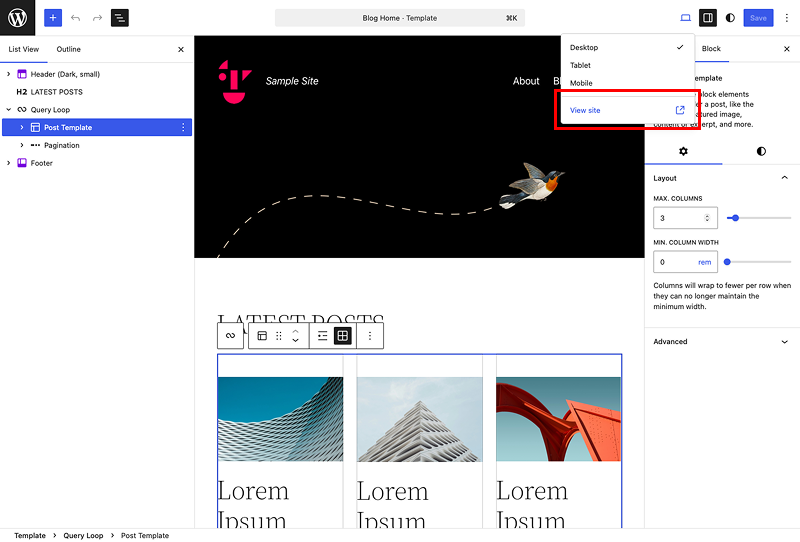
Task: Open the View site link
Action: coord(627,110)
